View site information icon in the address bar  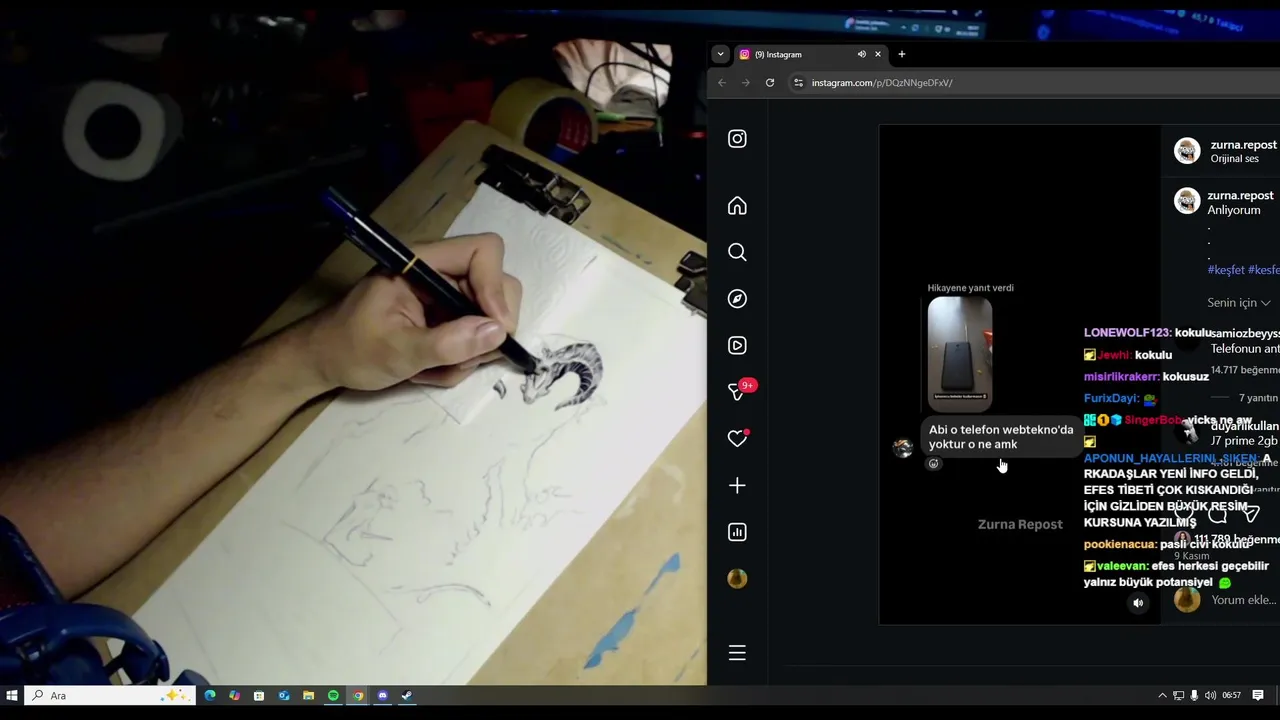coord(798,83)
